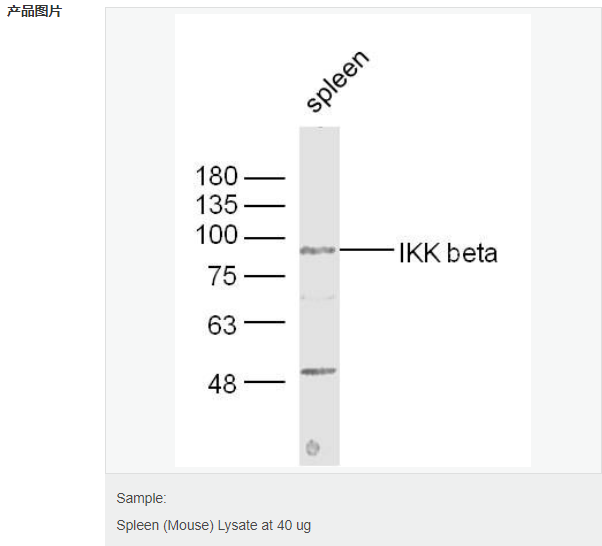Click the Spleen (Mouse) Lysate description text
Image resolution: width=602 pixels, height=546 pixels.
[213, 525]
